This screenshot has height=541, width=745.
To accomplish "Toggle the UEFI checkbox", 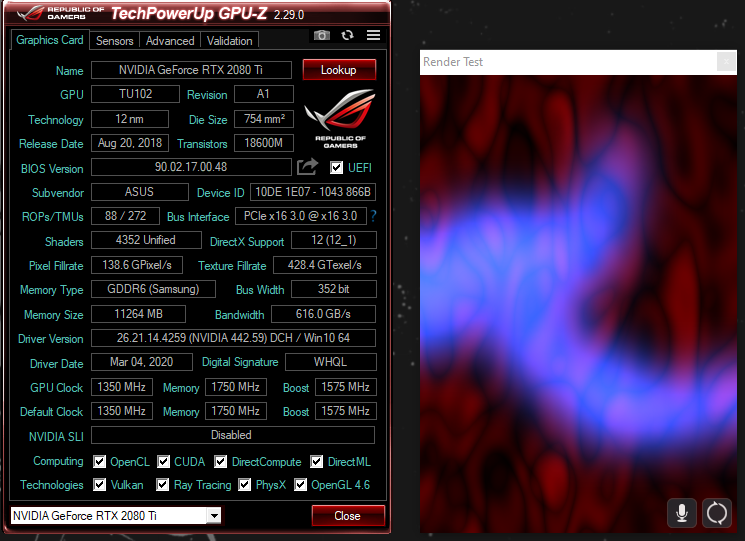I will pyautogui.click(x=336, y=168).
